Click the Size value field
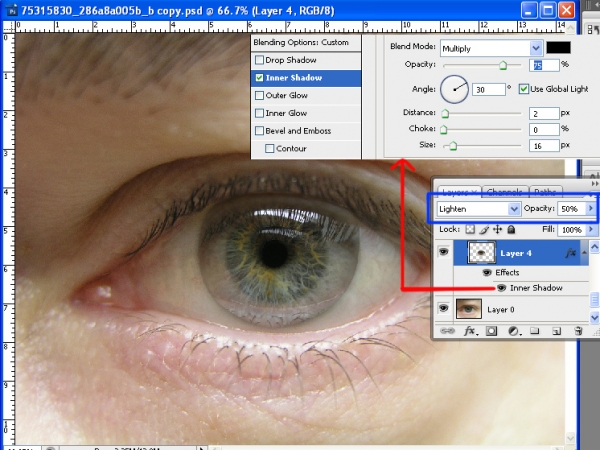The height and width of the screenshot is (450, 600). (x=544, y=146)
